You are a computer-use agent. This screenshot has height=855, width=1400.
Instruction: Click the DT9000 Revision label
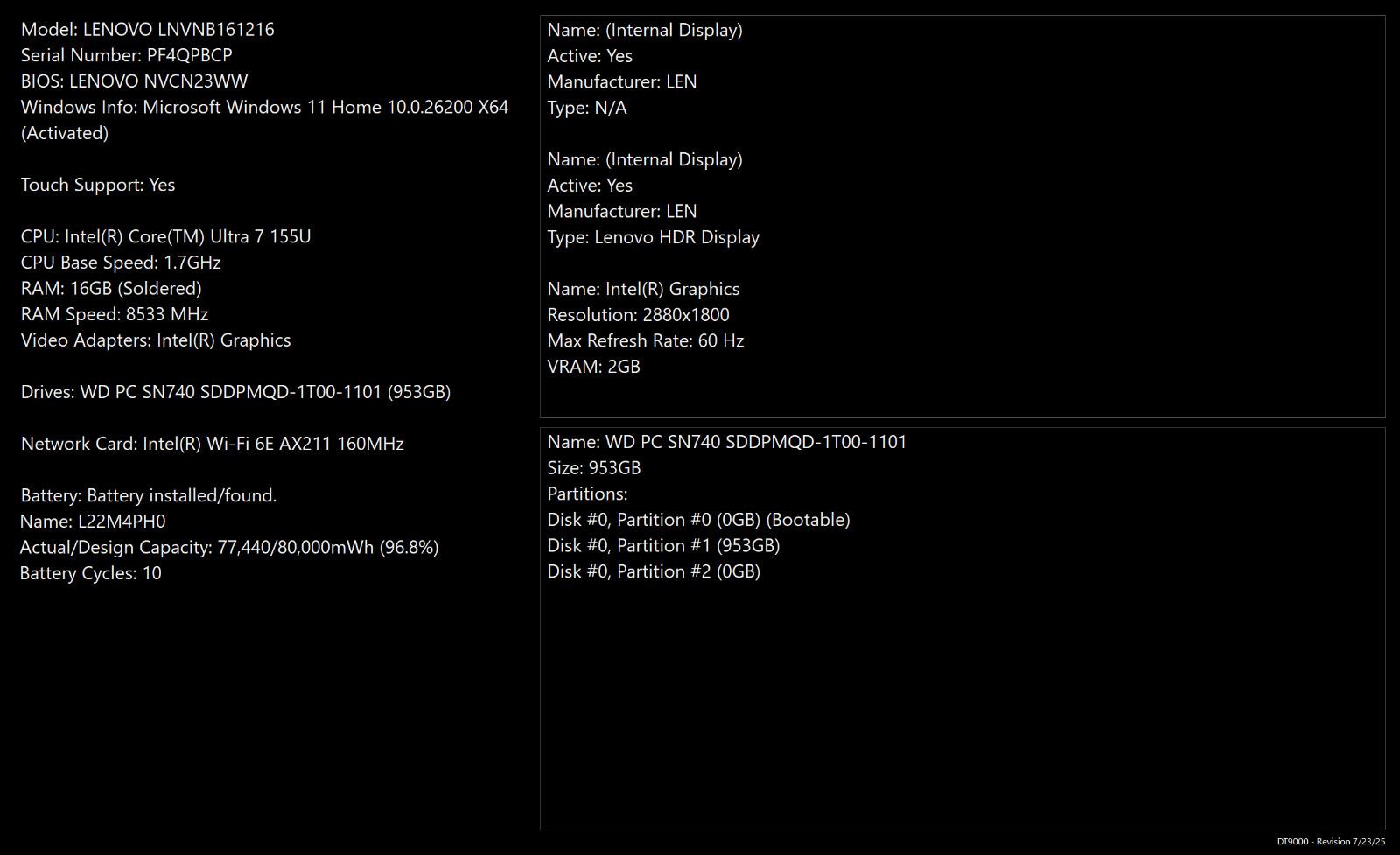pos(1331,842)
